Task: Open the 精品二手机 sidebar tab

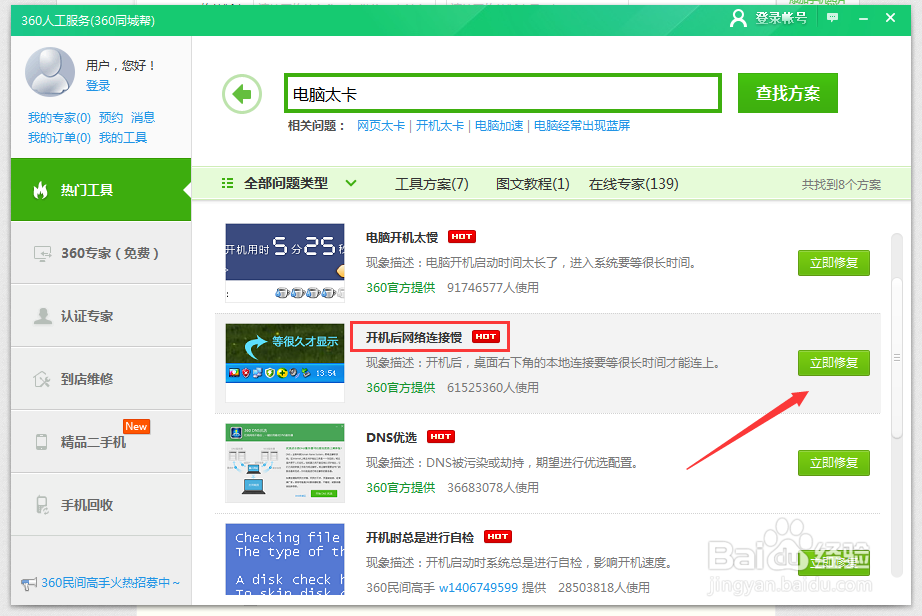Action: (101, 441)
